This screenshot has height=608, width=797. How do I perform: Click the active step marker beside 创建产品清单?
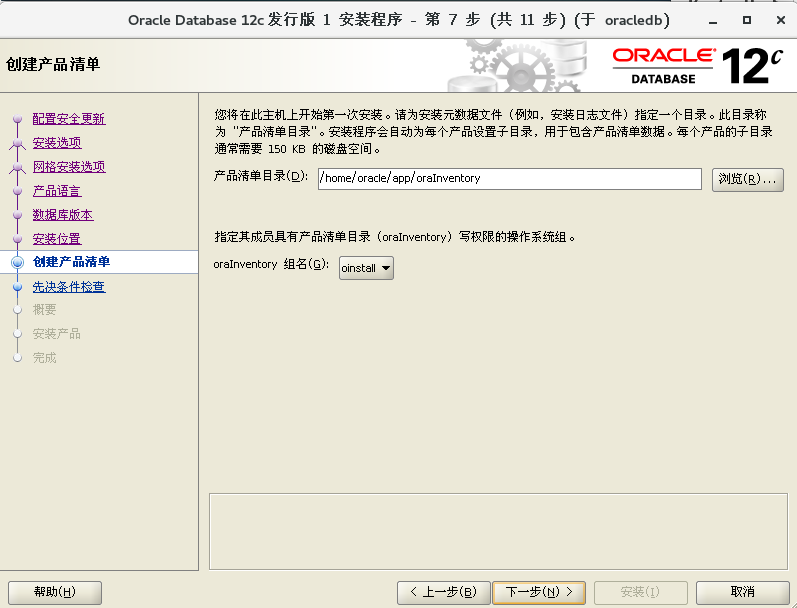pos(18,262)
